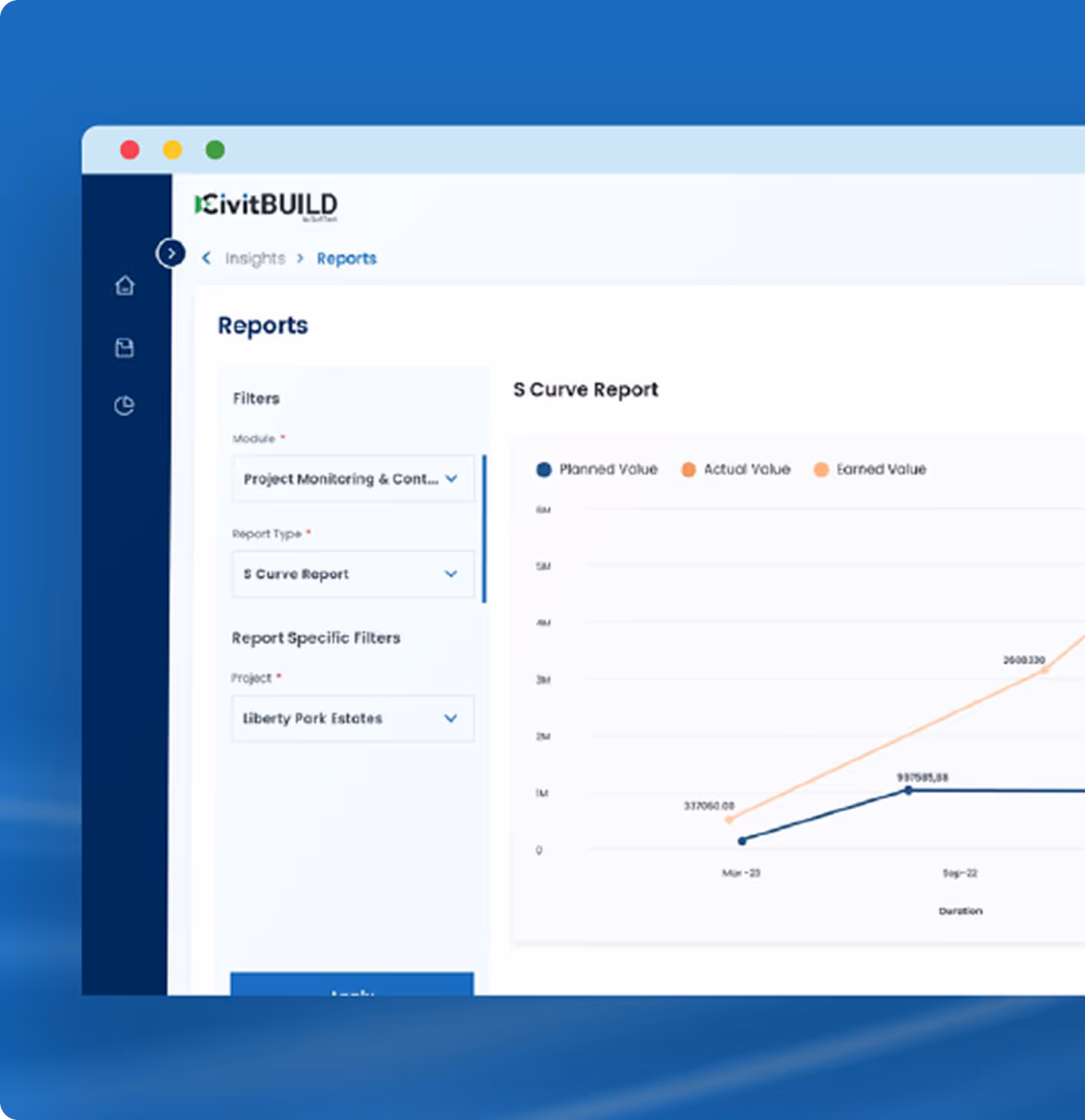
Task: Select the Reports breadcrumb link
Action: pyautogui.click(x=346, y=259)
